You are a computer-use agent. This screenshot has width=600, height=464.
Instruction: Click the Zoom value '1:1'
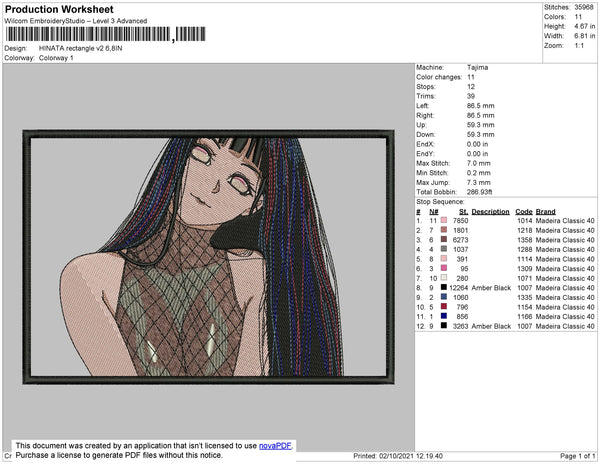pyautogui.click(x=579, y=46)
